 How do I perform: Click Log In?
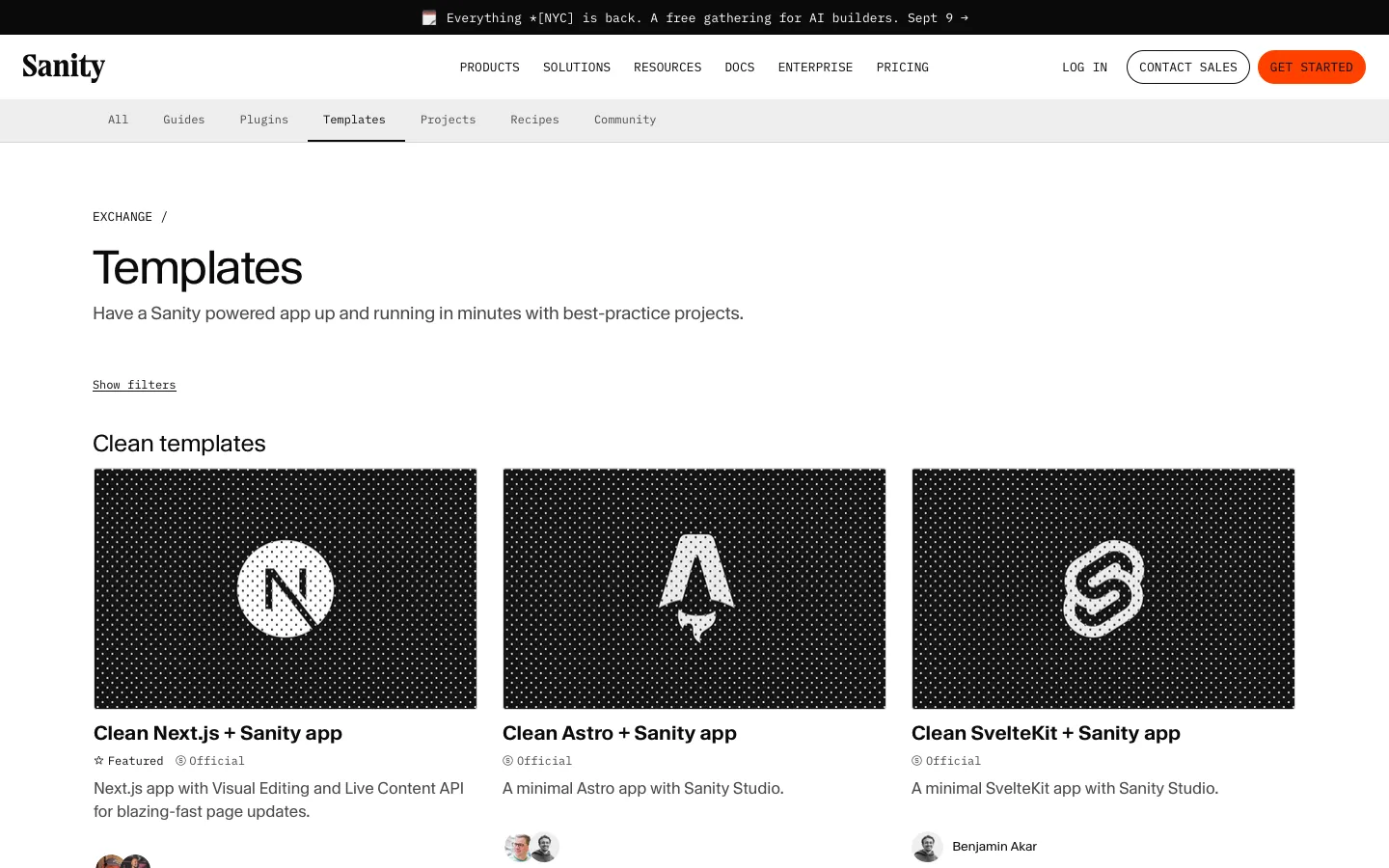[x=1085, y=68]
